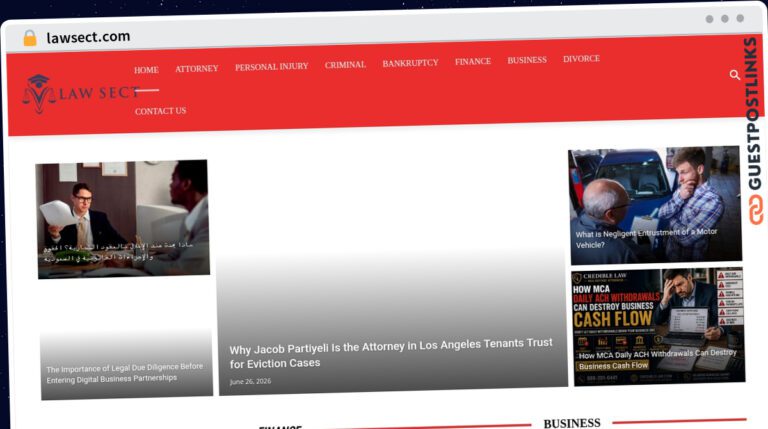Open the Law Sect logo
Image resolution: width=768 pixels, height=429 pixels.
tap(81, 94)
